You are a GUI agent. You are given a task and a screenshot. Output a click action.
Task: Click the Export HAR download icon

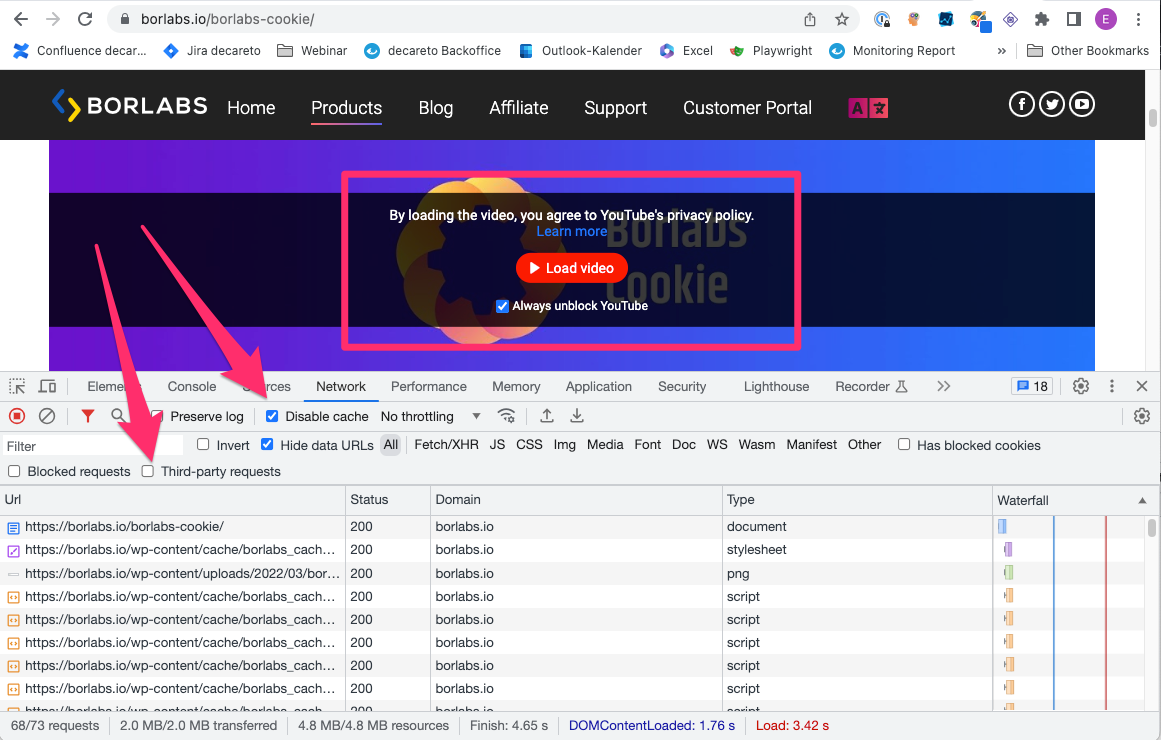[577, 416]
